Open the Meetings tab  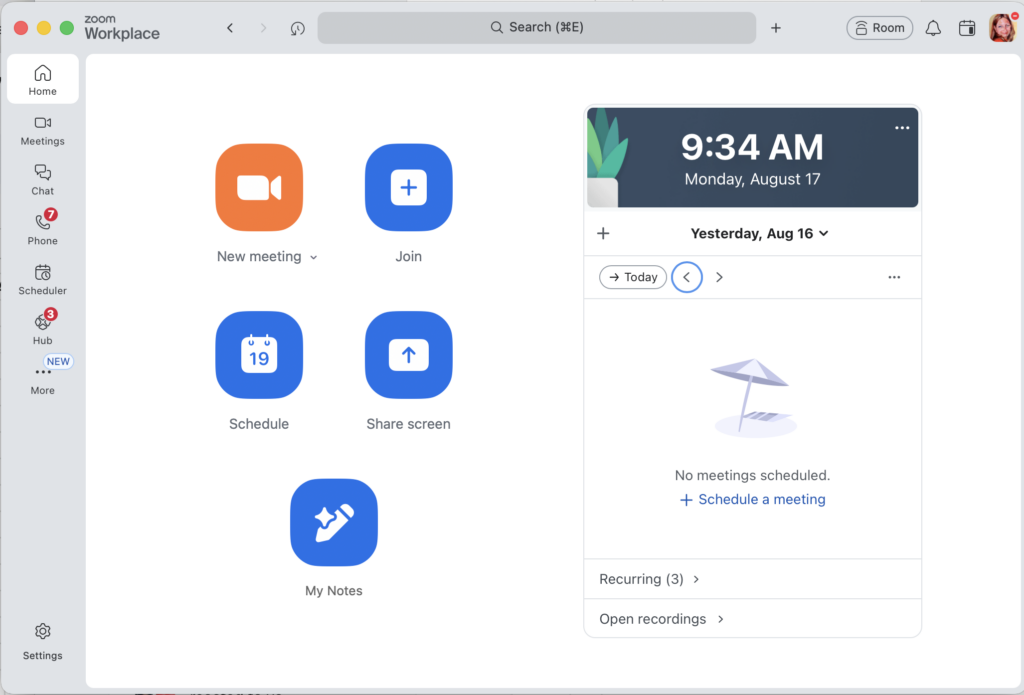pos(42,131)
